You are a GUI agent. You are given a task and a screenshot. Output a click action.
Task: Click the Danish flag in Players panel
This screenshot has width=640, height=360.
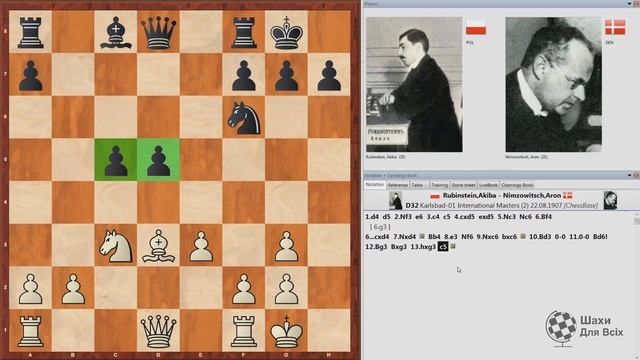tap(615, 27)
